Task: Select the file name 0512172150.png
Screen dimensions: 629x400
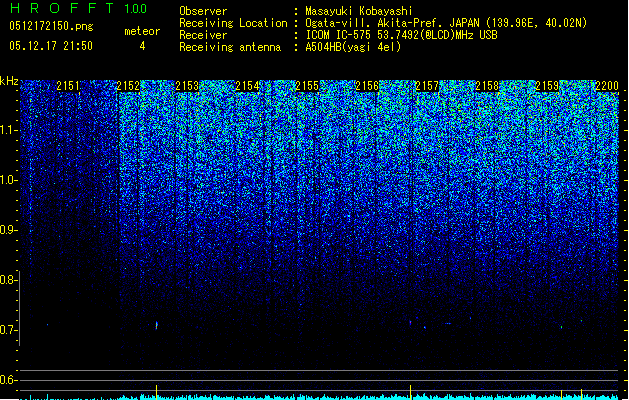Action: 51,26
